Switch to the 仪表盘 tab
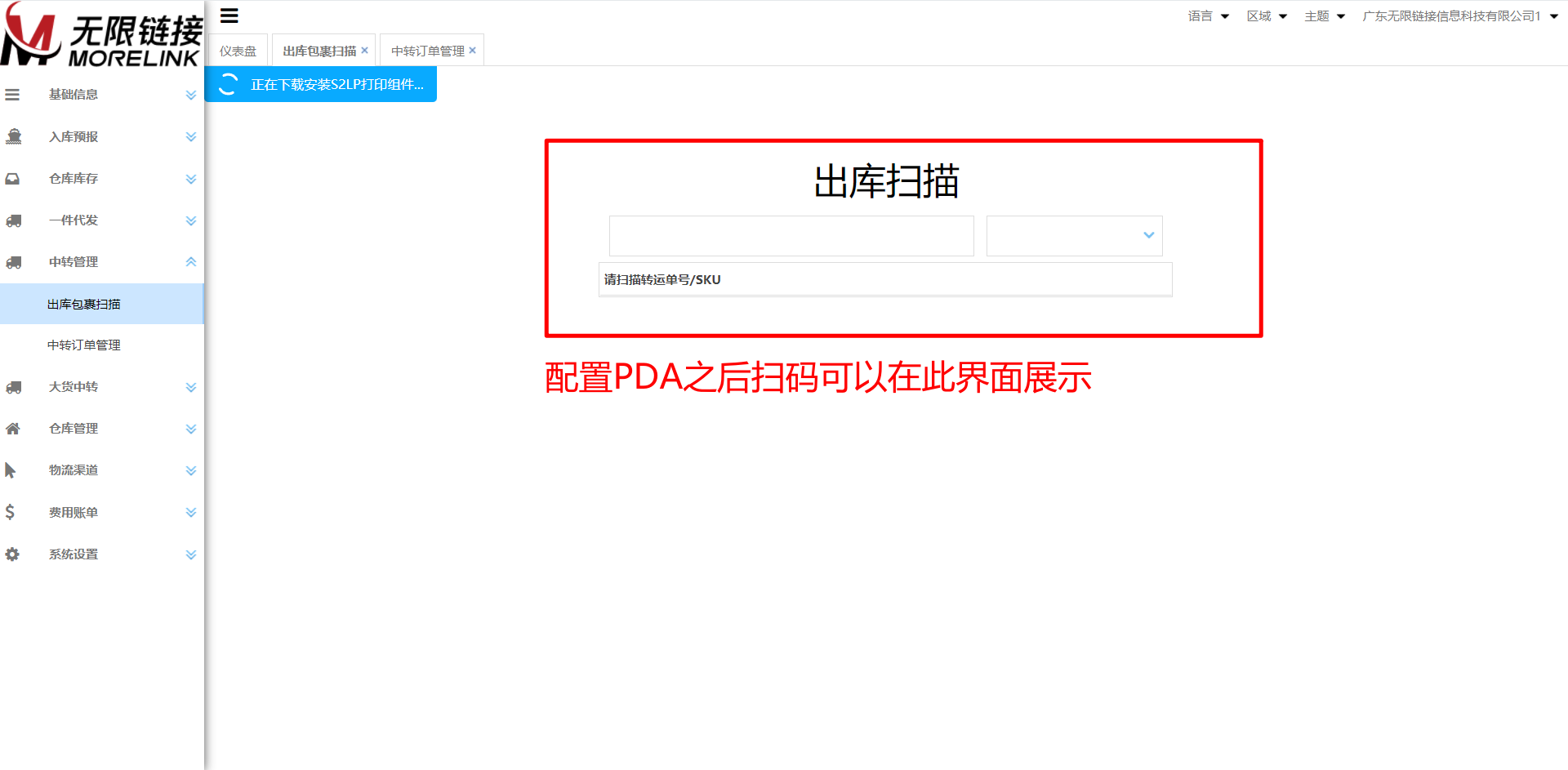This screenshot has width=1568, height=770. click(x=238, y=51)
